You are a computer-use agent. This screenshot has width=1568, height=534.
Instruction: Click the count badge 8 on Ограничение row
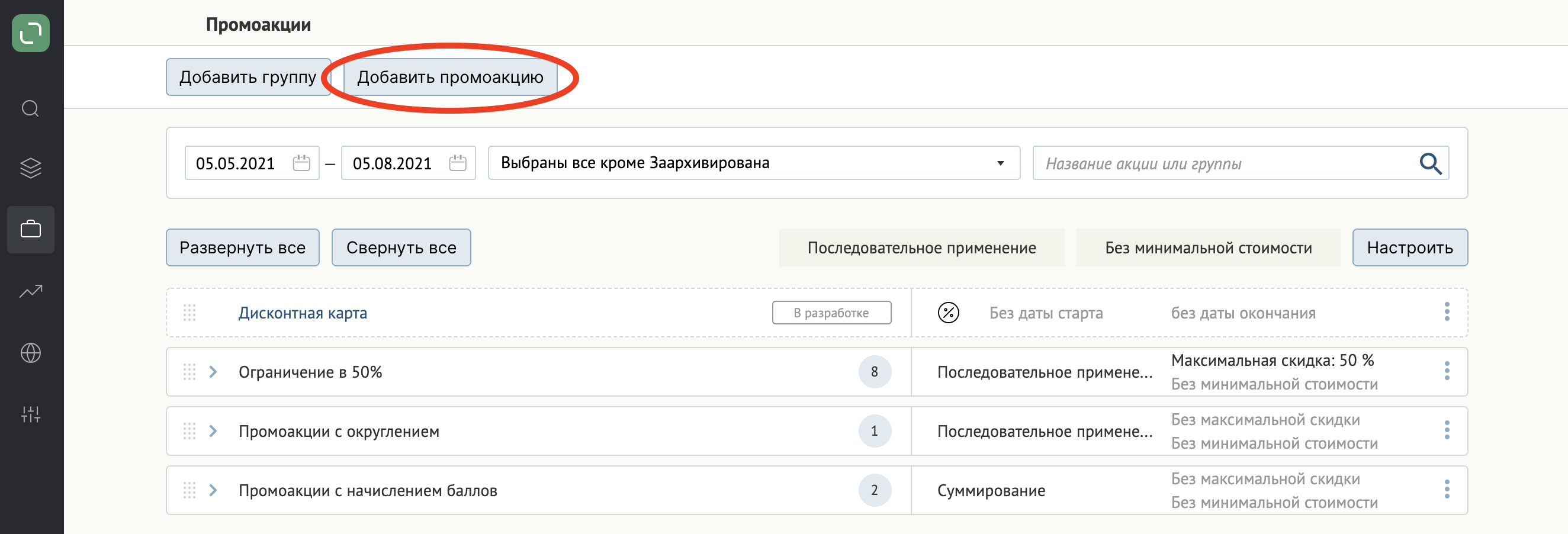875,372
